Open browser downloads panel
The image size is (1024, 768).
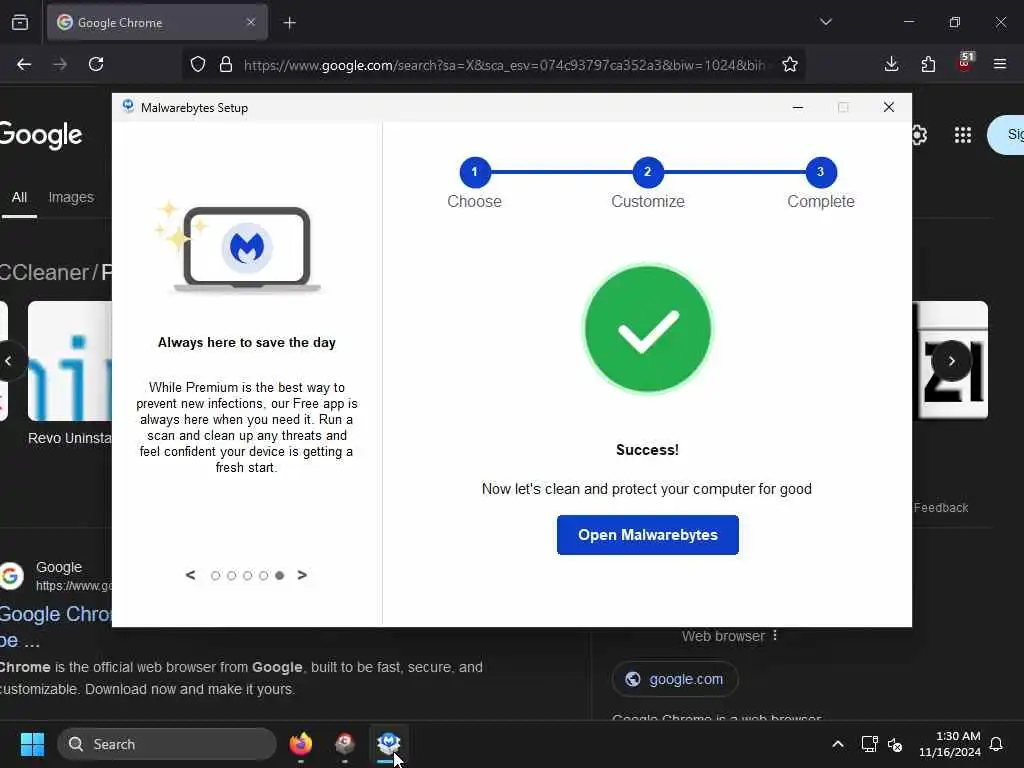(x=891, y=64)
